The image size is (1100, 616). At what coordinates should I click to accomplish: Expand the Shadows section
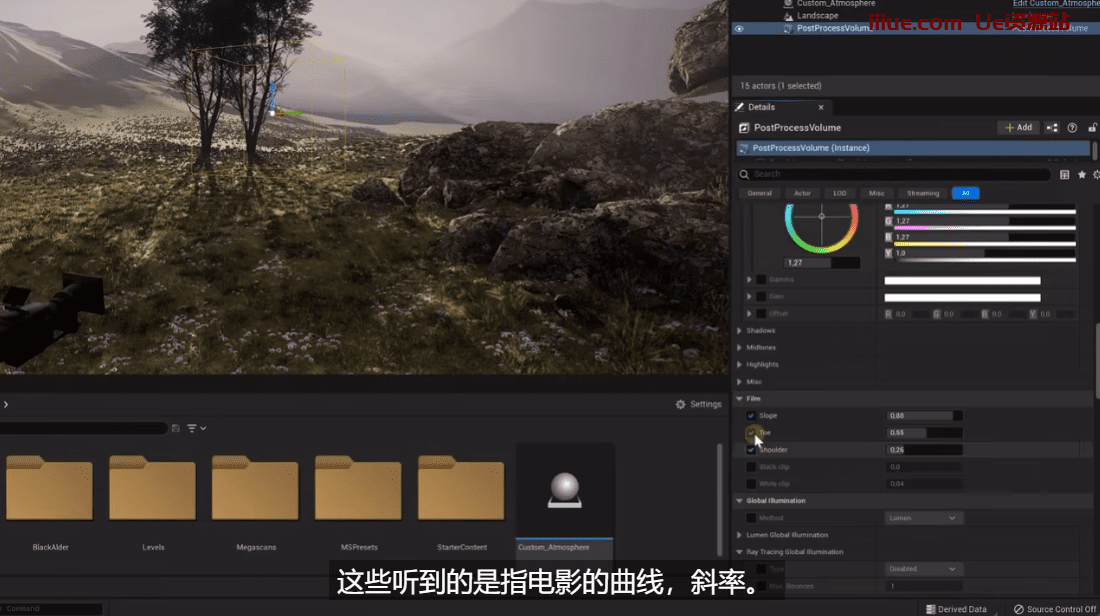click(x=740, y=331)
